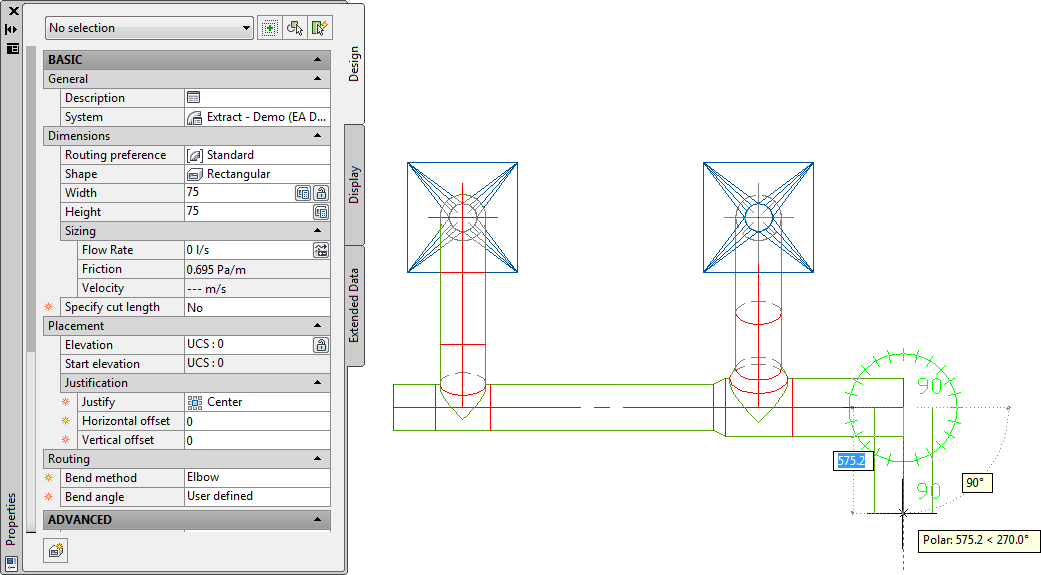Open the palette properties menu icon
Image resolution: width=1041 pixels, height=575 pixels.
[12, 48]
